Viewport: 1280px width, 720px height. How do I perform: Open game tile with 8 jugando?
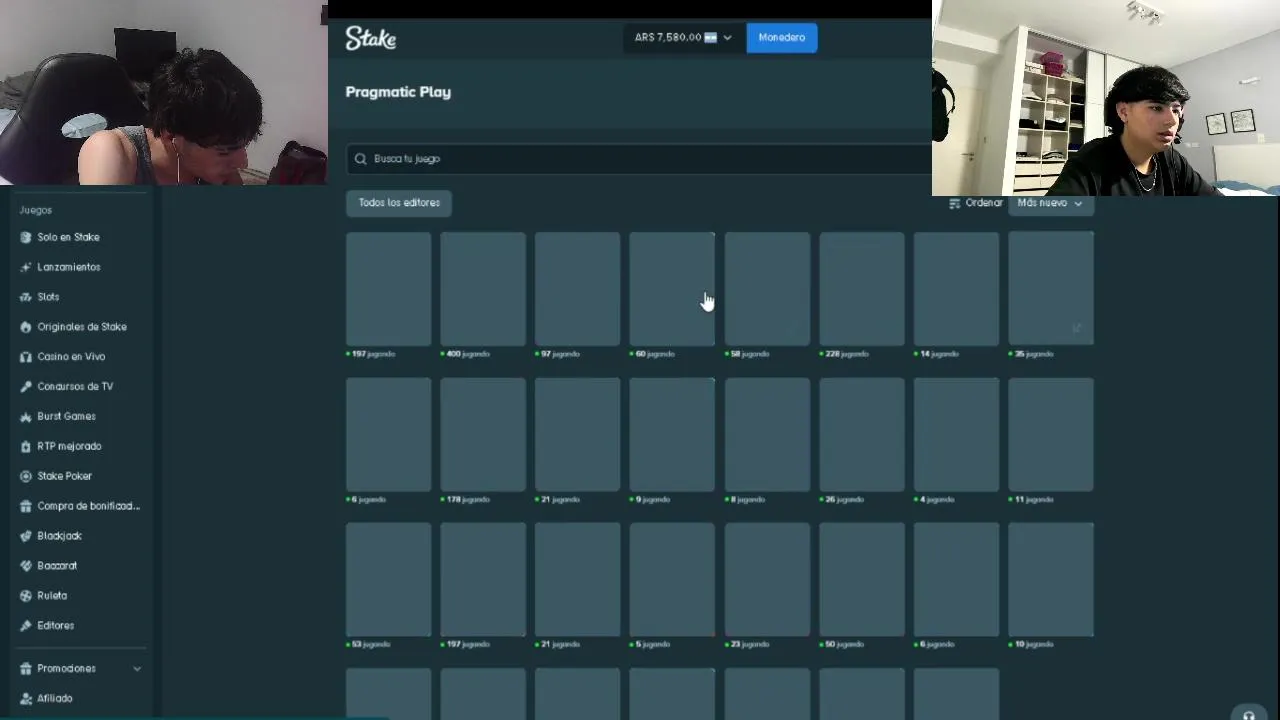pos(767,434)
